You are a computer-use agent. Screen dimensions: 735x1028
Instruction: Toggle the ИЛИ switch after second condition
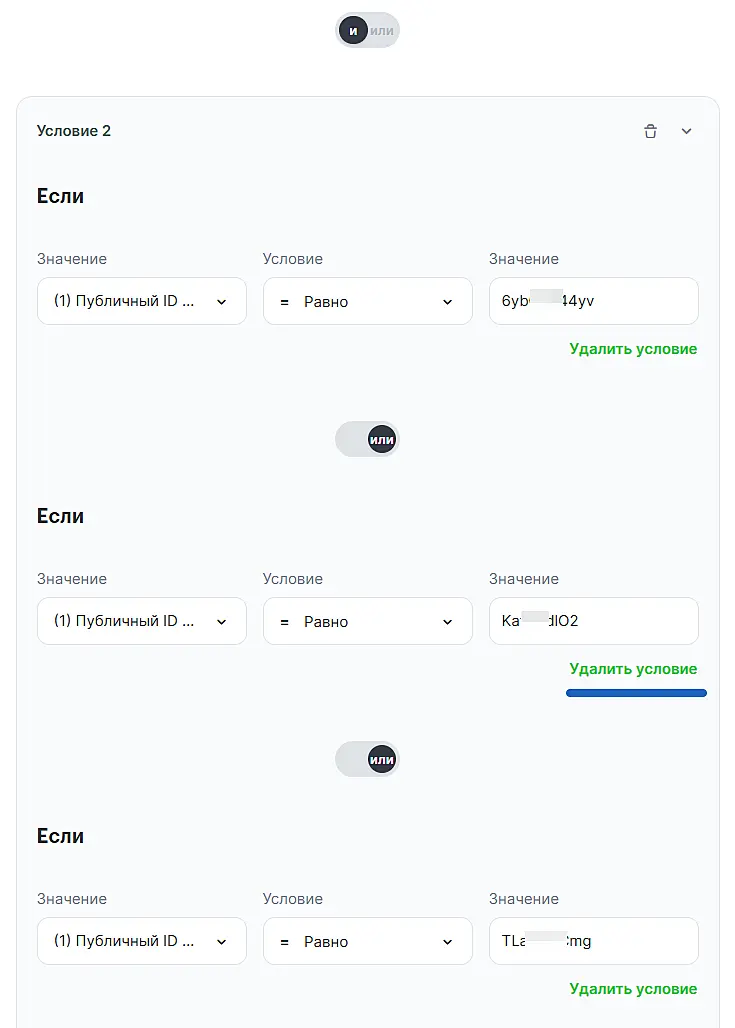pos(367,759)
